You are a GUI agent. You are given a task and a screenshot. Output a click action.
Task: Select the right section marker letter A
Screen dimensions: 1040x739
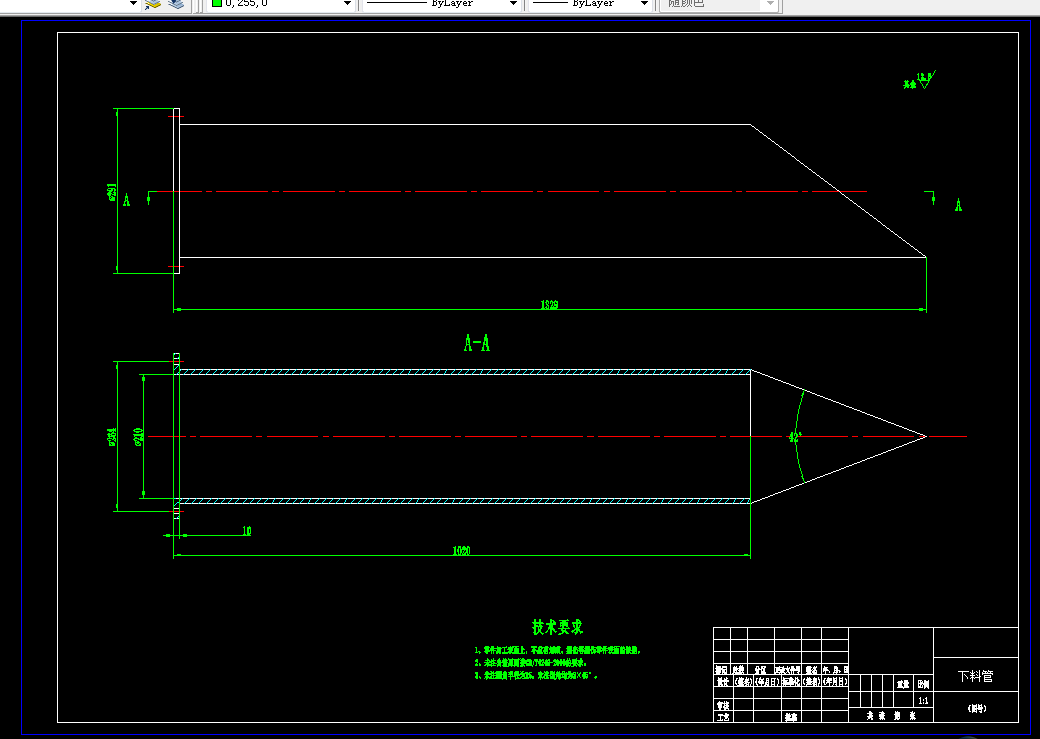coord(958,205)
